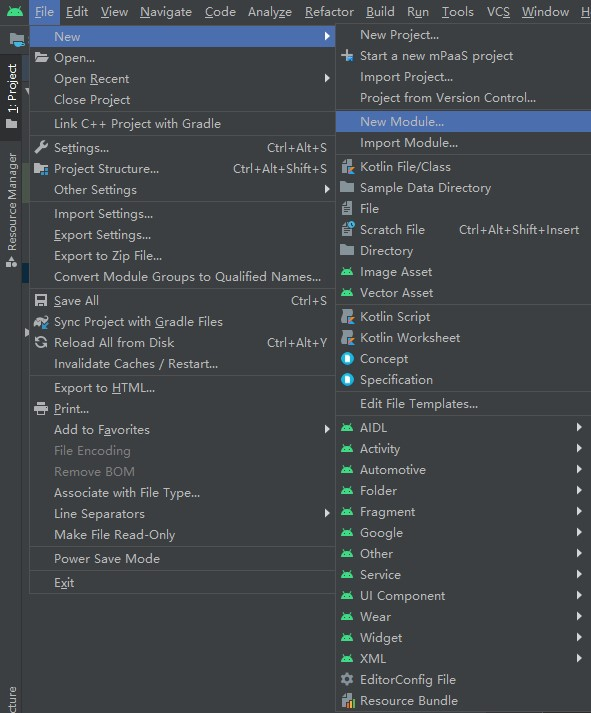Expand Open Recent submenu arrow
Screen dimensions: 591x713
click(327, 78)
